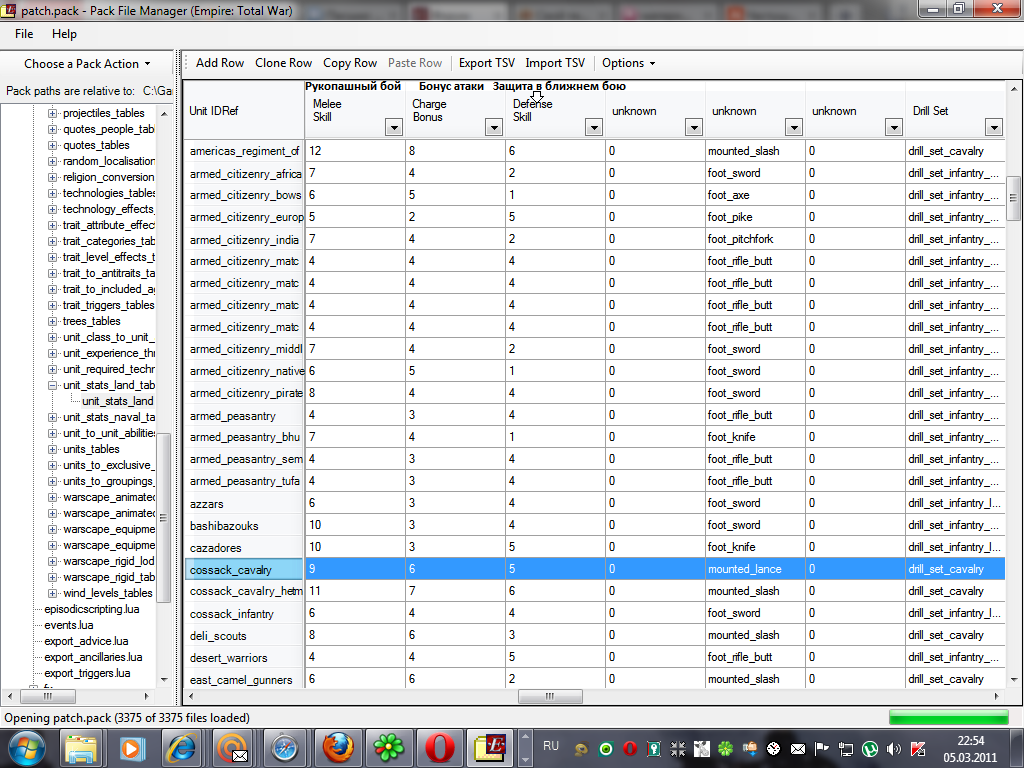Collapse the unit_stats_land_tab tree node

coord(52,385)
